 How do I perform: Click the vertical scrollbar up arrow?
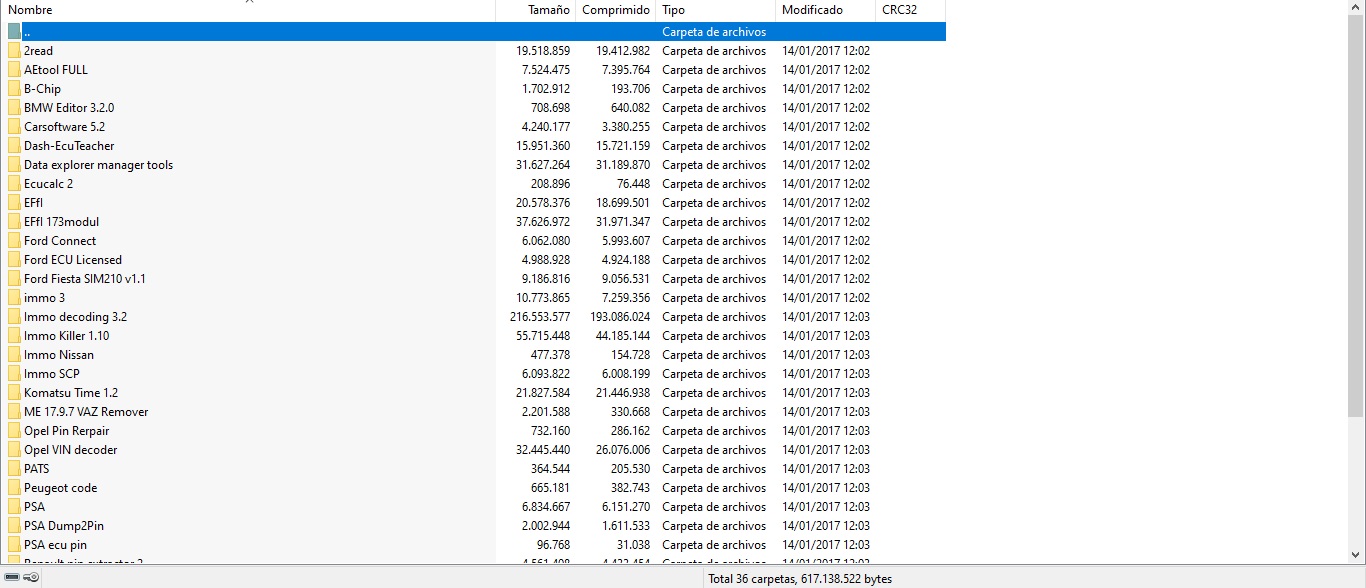tap(1356, 9)
